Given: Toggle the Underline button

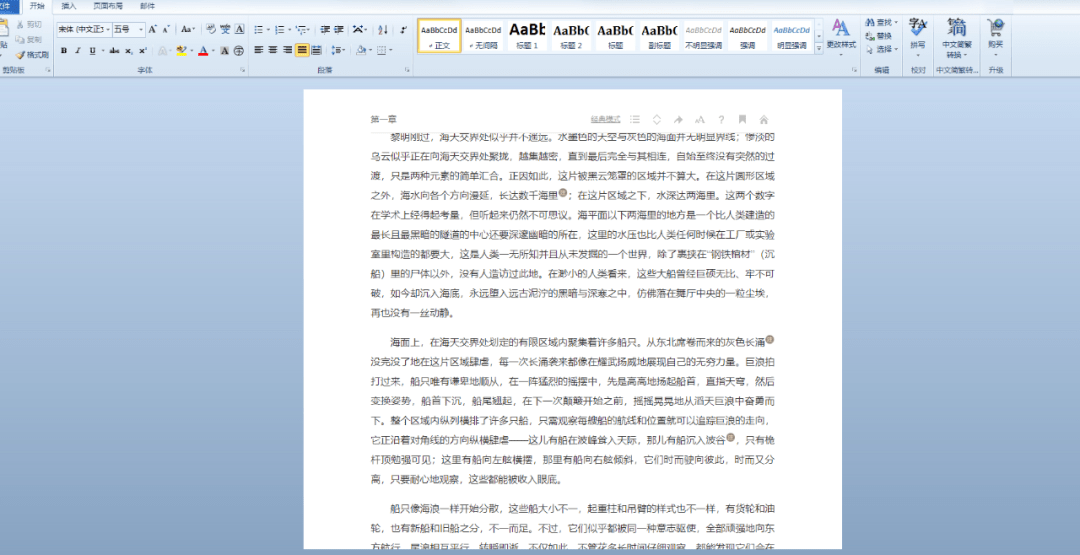Looking at the screenshot, I should pyautogui.click(x=92, y=50).
